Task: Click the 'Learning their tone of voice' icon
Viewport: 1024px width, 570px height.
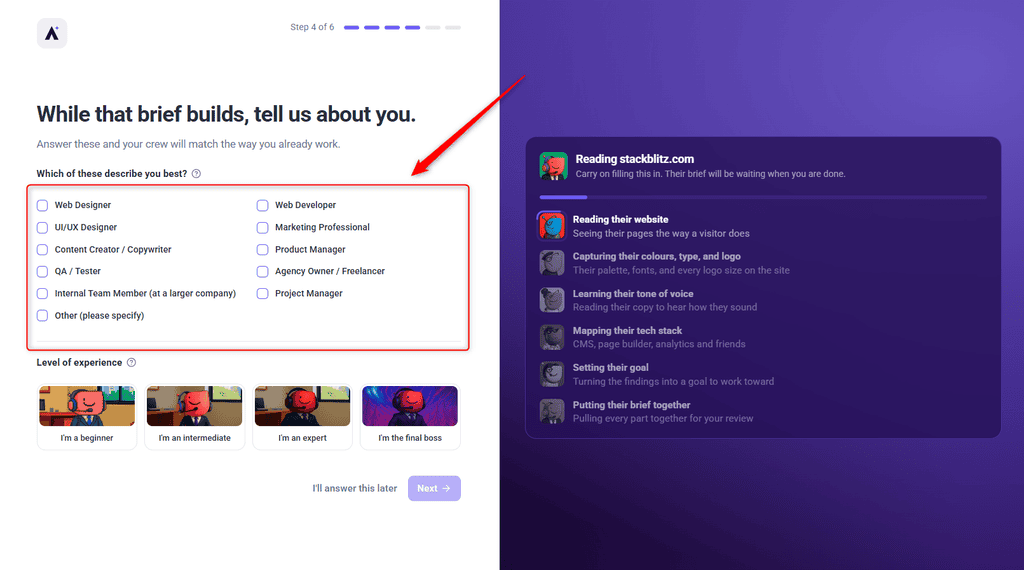Action: click(x=552, y=300)
